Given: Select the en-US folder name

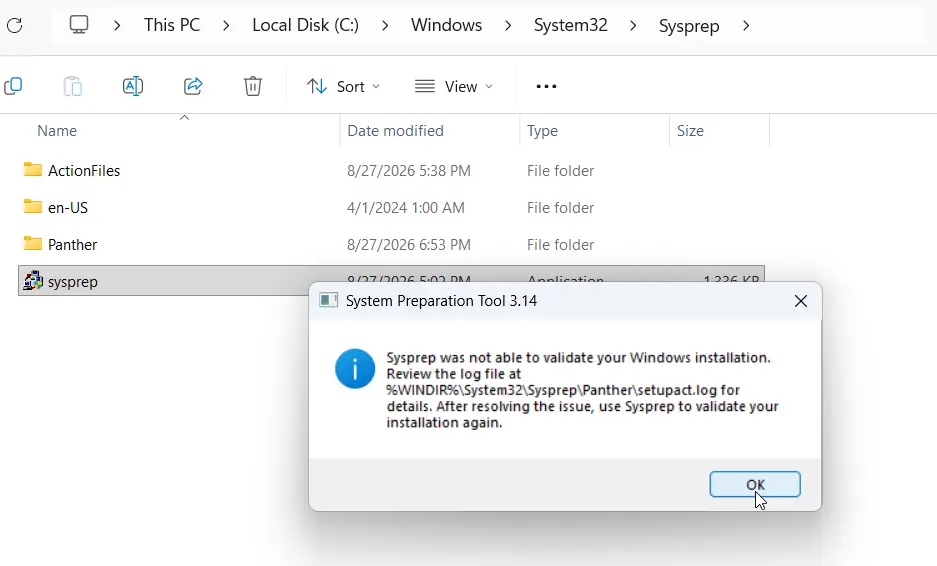Looking at the screenshot, I should (68, 207).
